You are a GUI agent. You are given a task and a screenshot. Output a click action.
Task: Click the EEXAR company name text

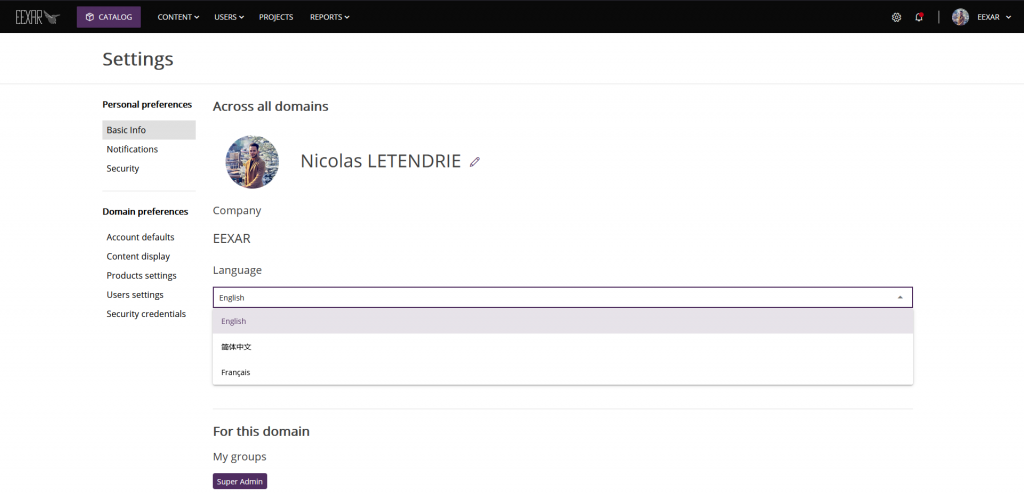(x=232, y=238)
